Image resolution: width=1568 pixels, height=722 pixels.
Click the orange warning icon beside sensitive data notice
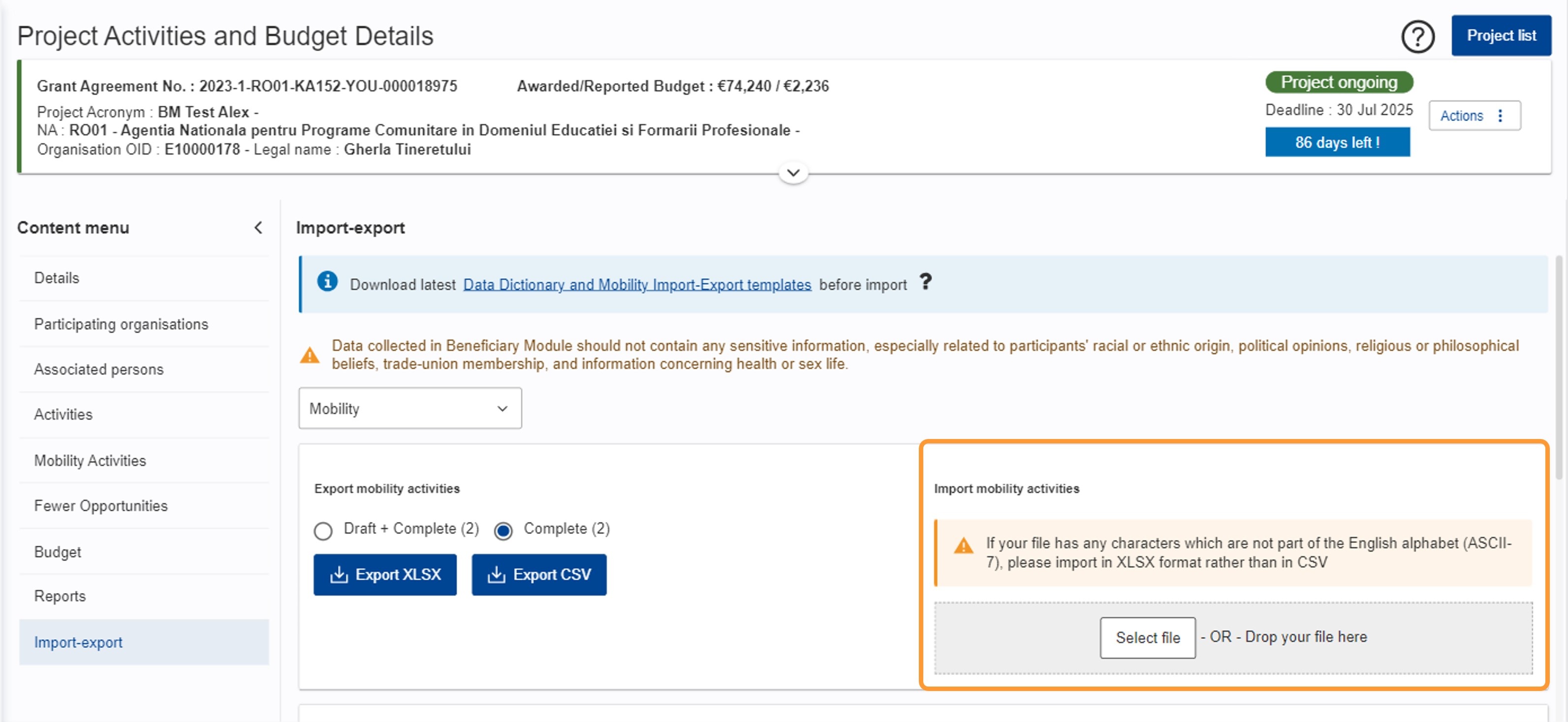310,355
